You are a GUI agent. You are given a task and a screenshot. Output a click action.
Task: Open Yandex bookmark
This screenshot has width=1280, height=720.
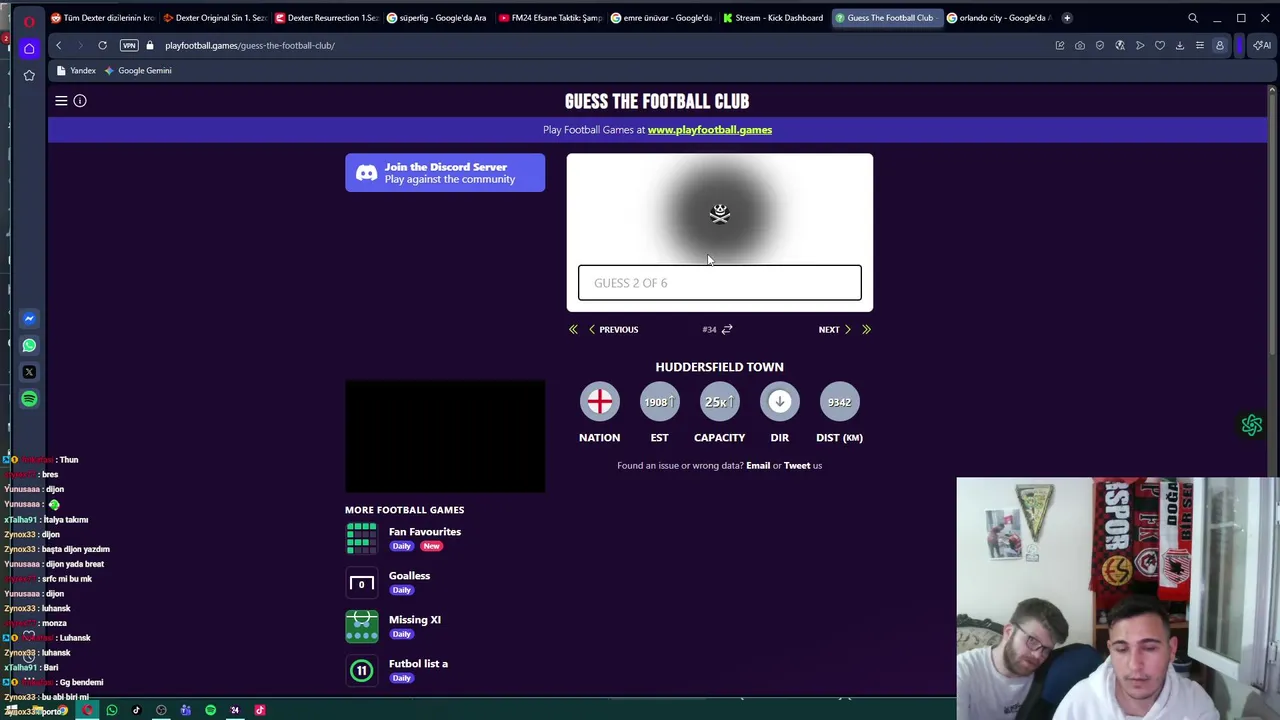[76, 71]
